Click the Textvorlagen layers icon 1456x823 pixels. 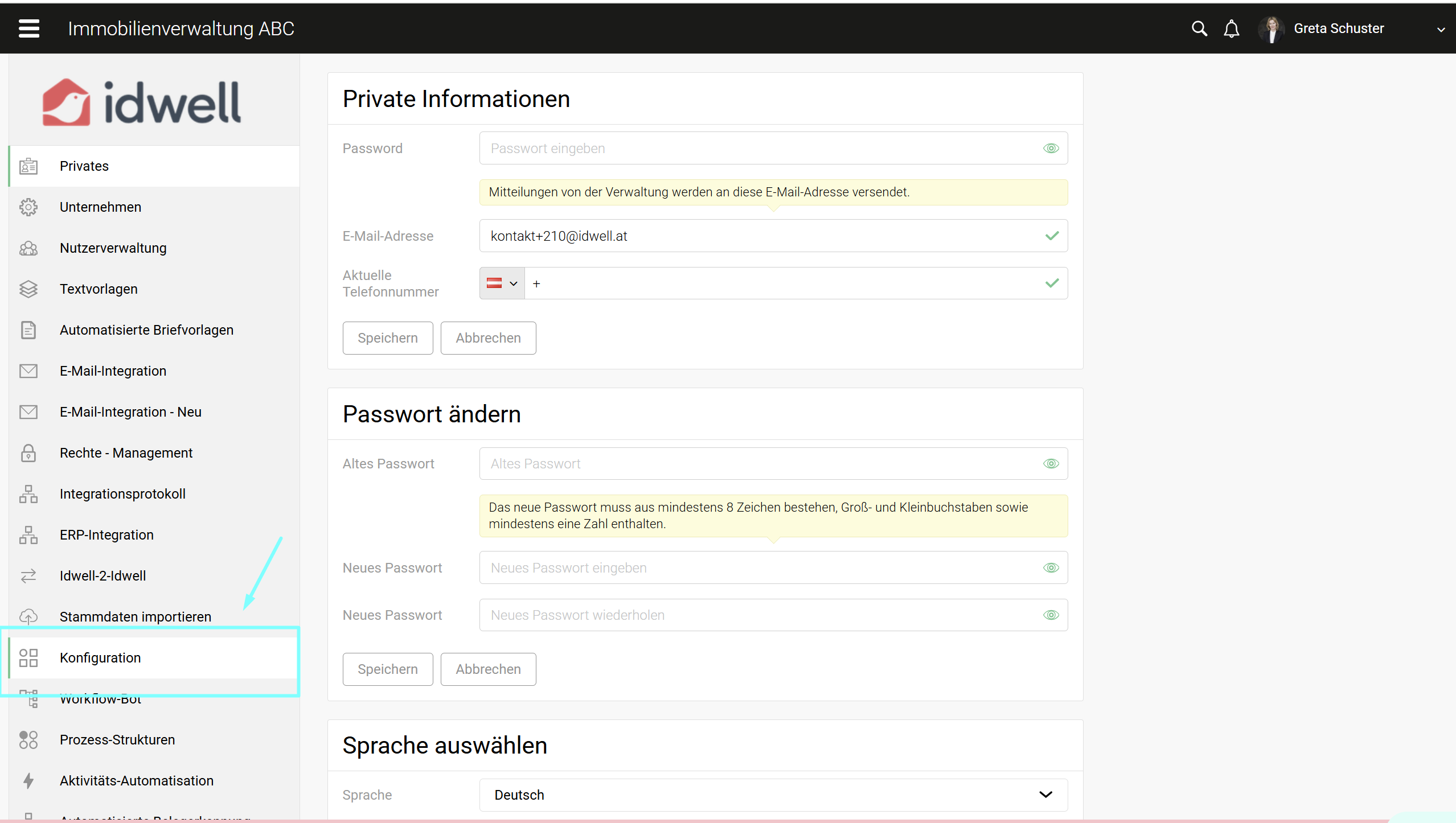coord(28,289)
